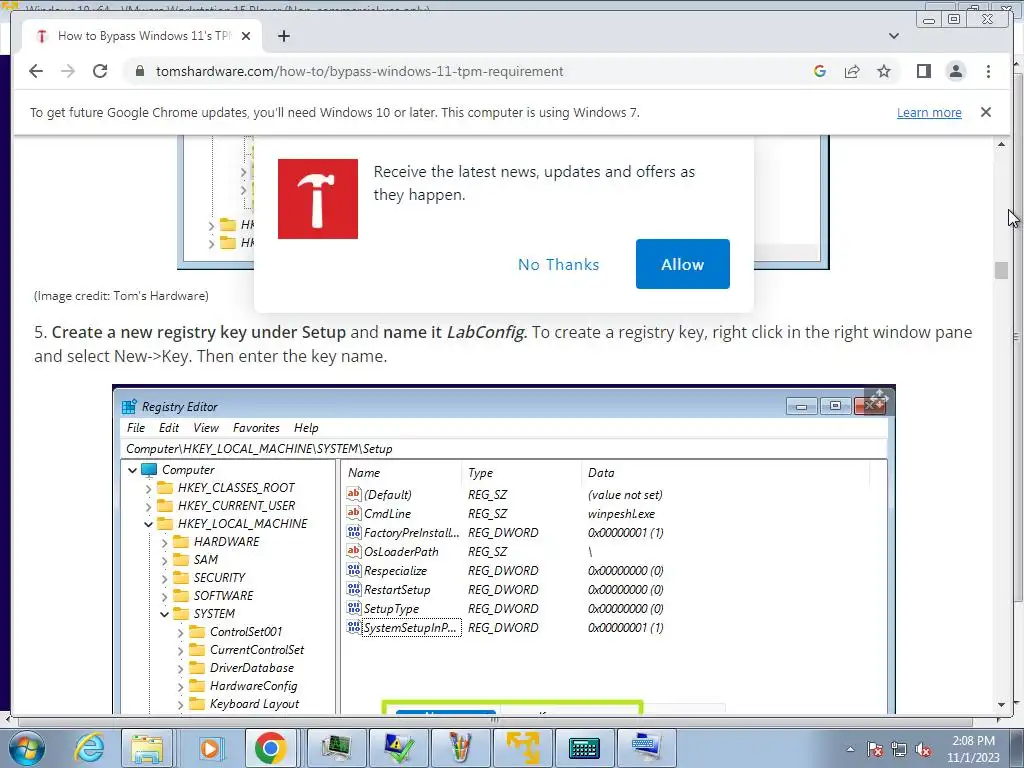Open Windows Media Player from the taskbar
1024x768 pixels.
(x=210, y=748)
